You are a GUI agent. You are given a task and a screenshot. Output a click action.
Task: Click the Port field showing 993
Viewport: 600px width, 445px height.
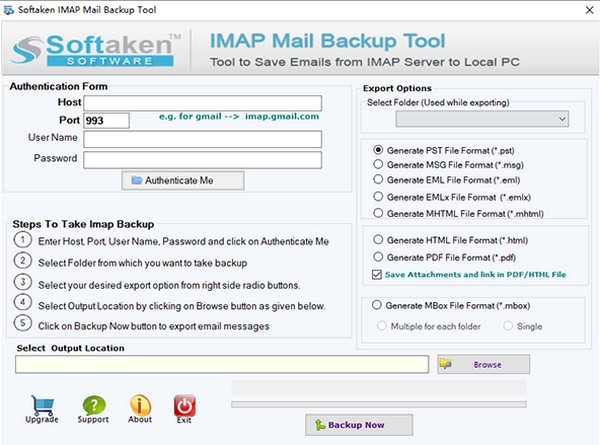point(106,121)
